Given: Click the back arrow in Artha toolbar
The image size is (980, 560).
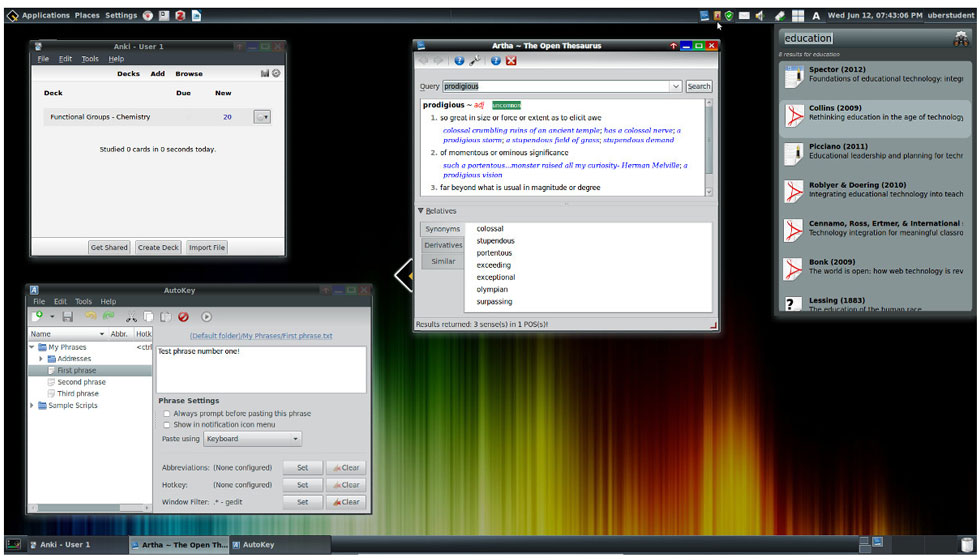Looking at the screenshot, I should (424, 61).
